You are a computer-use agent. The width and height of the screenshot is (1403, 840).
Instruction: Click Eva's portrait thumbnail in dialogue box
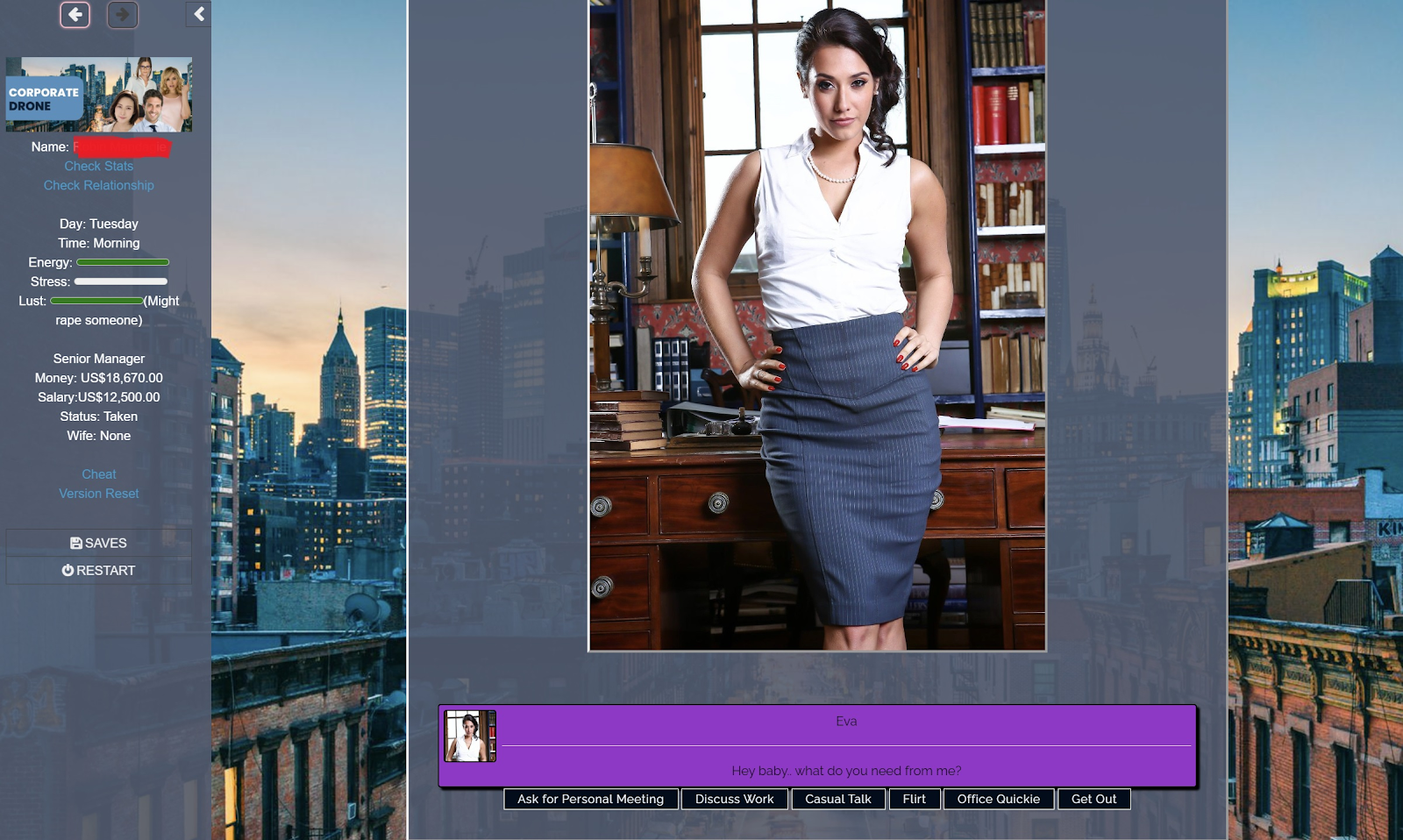[x=470, y=736]
